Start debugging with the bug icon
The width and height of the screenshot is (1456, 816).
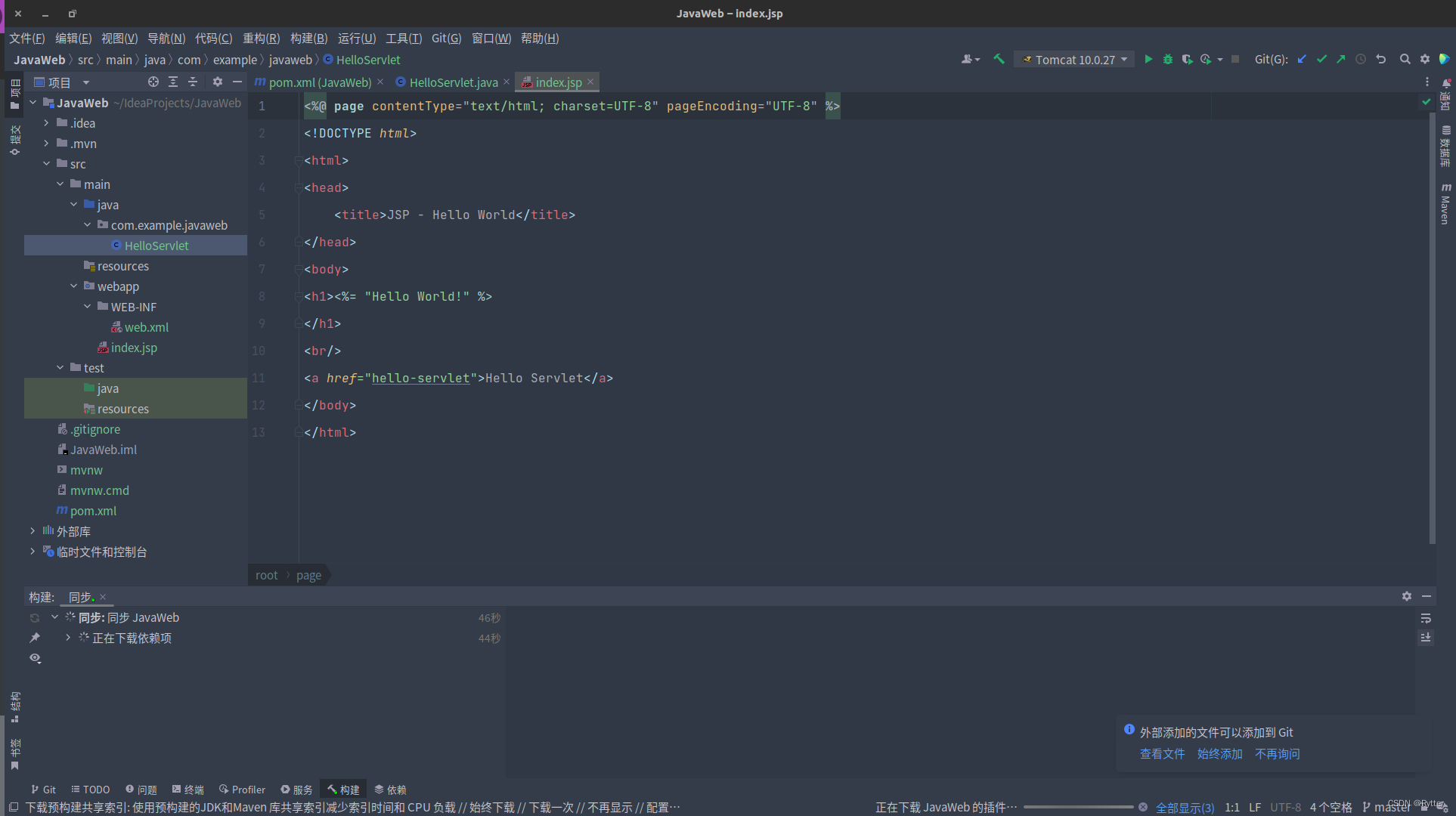point(1168,60)
